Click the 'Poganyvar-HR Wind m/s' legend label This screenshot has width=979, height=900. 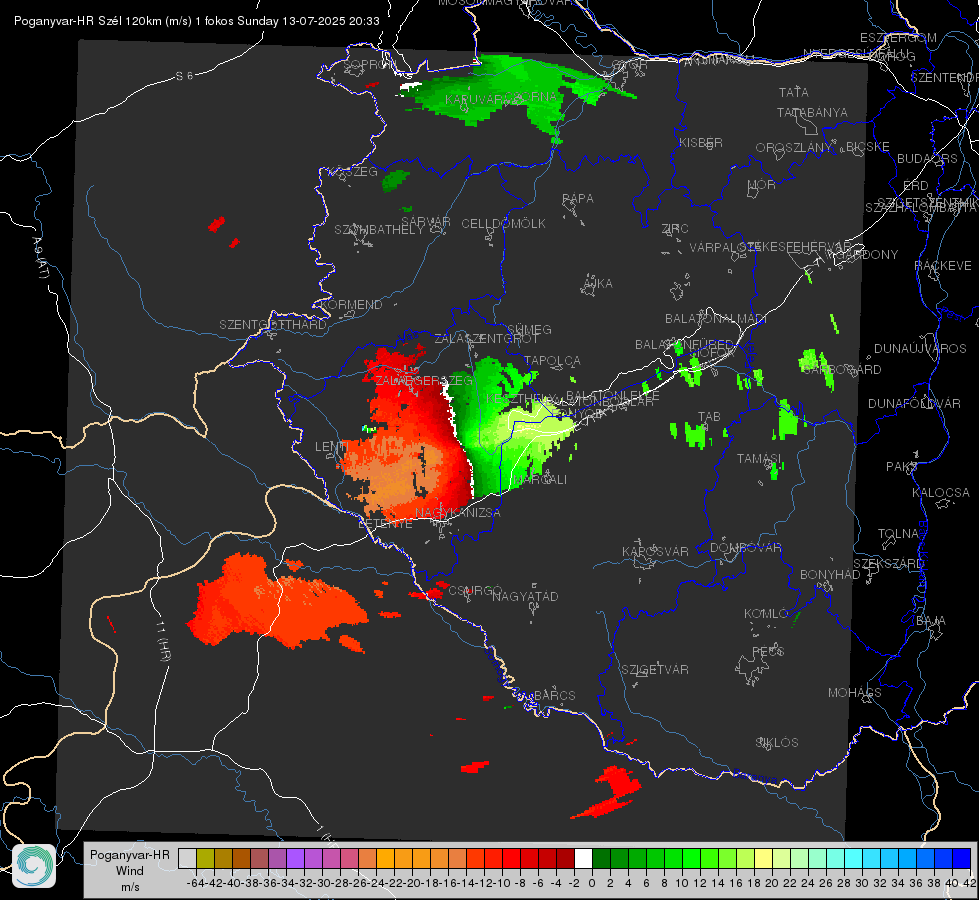(130, 870)
